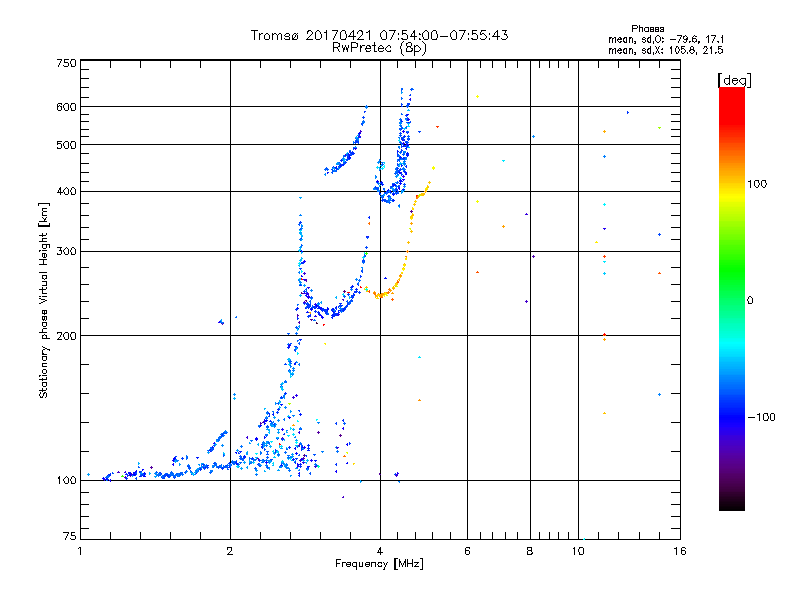This screenshot has height=600, width=800.
Task: Click the black bottom of the colorbar
Action: coord(732,503)
